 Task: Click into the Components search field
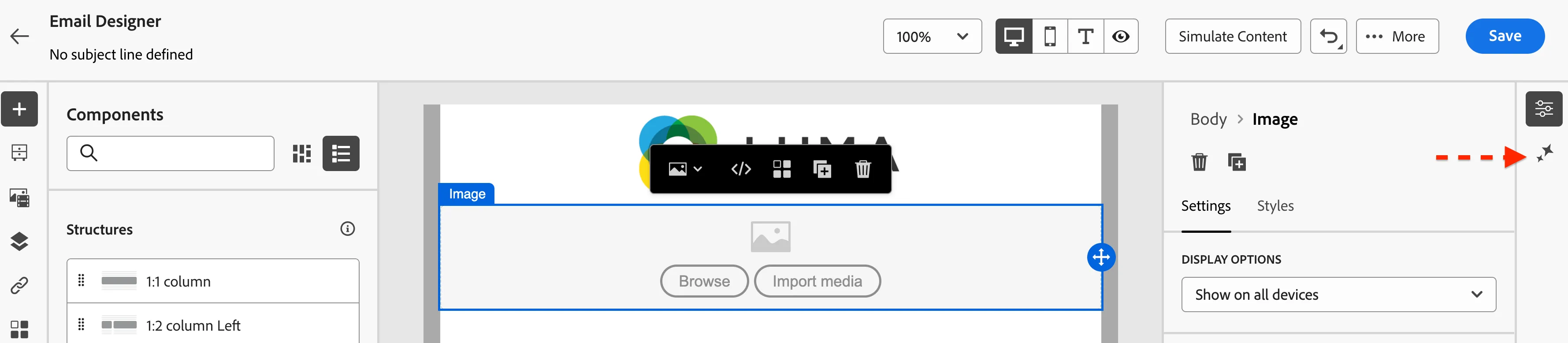tap(171, 153)
